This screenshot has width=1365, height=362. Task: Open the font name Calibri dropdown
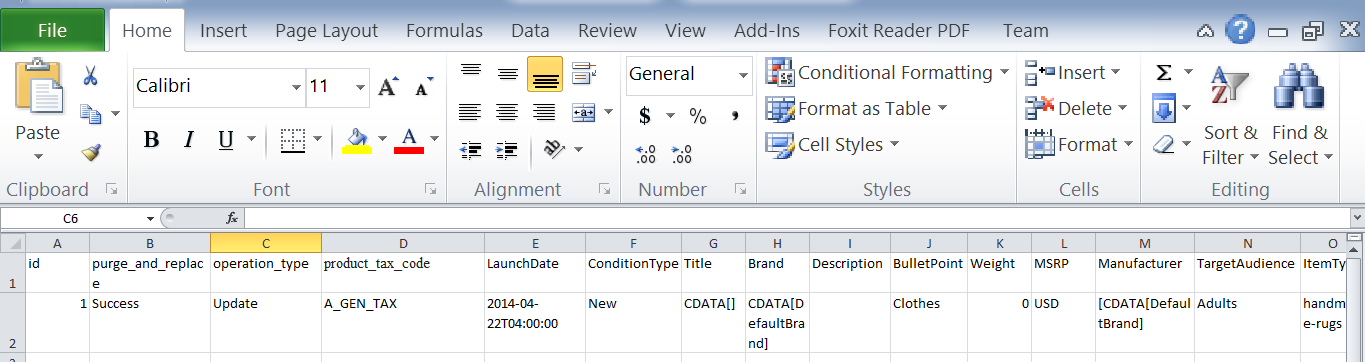coord(296,87)
